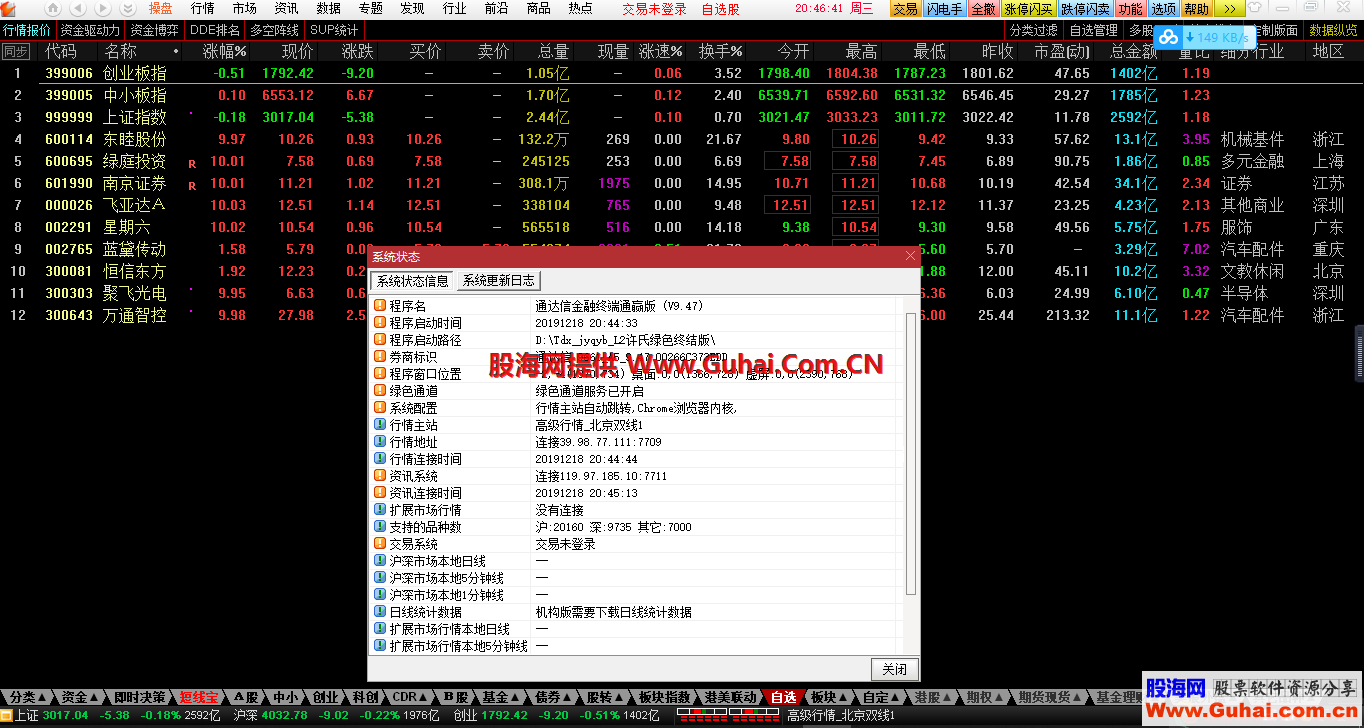This screenshot has height=728, width=1364.
Task: Click the blue icon beside 行情地址
Action: point(380,441)
